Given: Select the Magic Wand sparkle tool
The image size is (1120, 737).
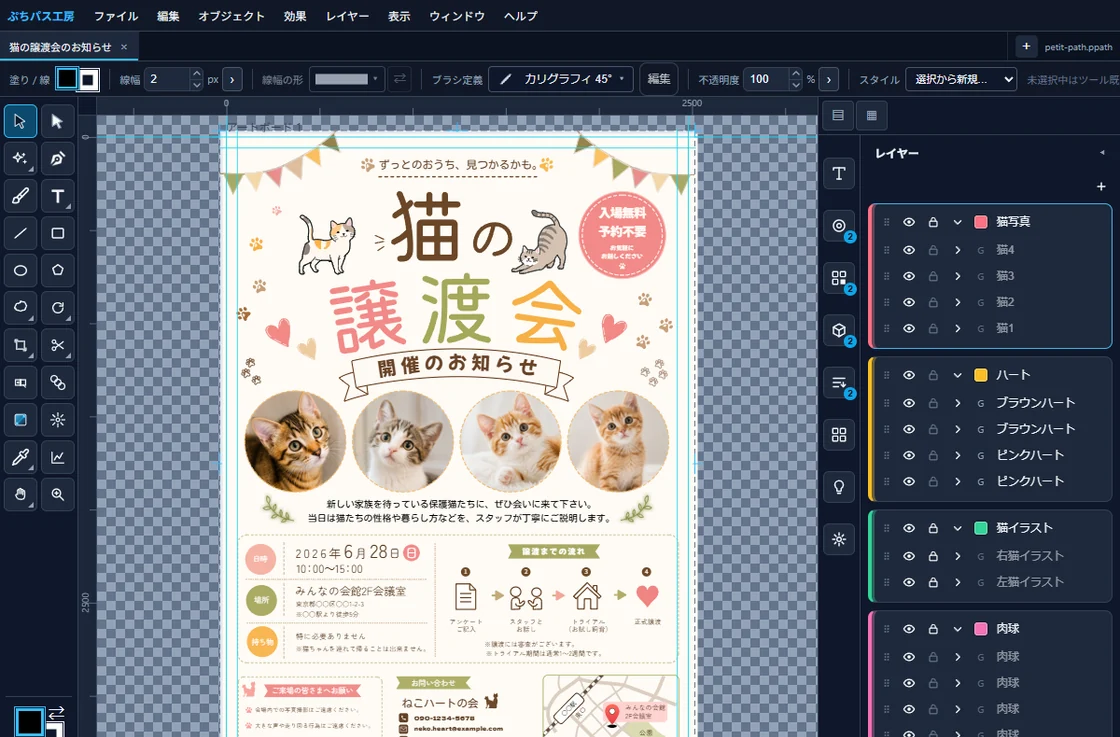Looking at the screenshot, I should 20,159.
